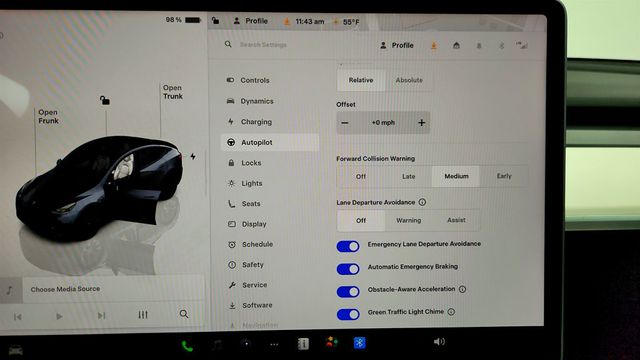Screen dimensions: 640x360
Task: Select the Autopilot settings menu
Action: tap(270, 142)
